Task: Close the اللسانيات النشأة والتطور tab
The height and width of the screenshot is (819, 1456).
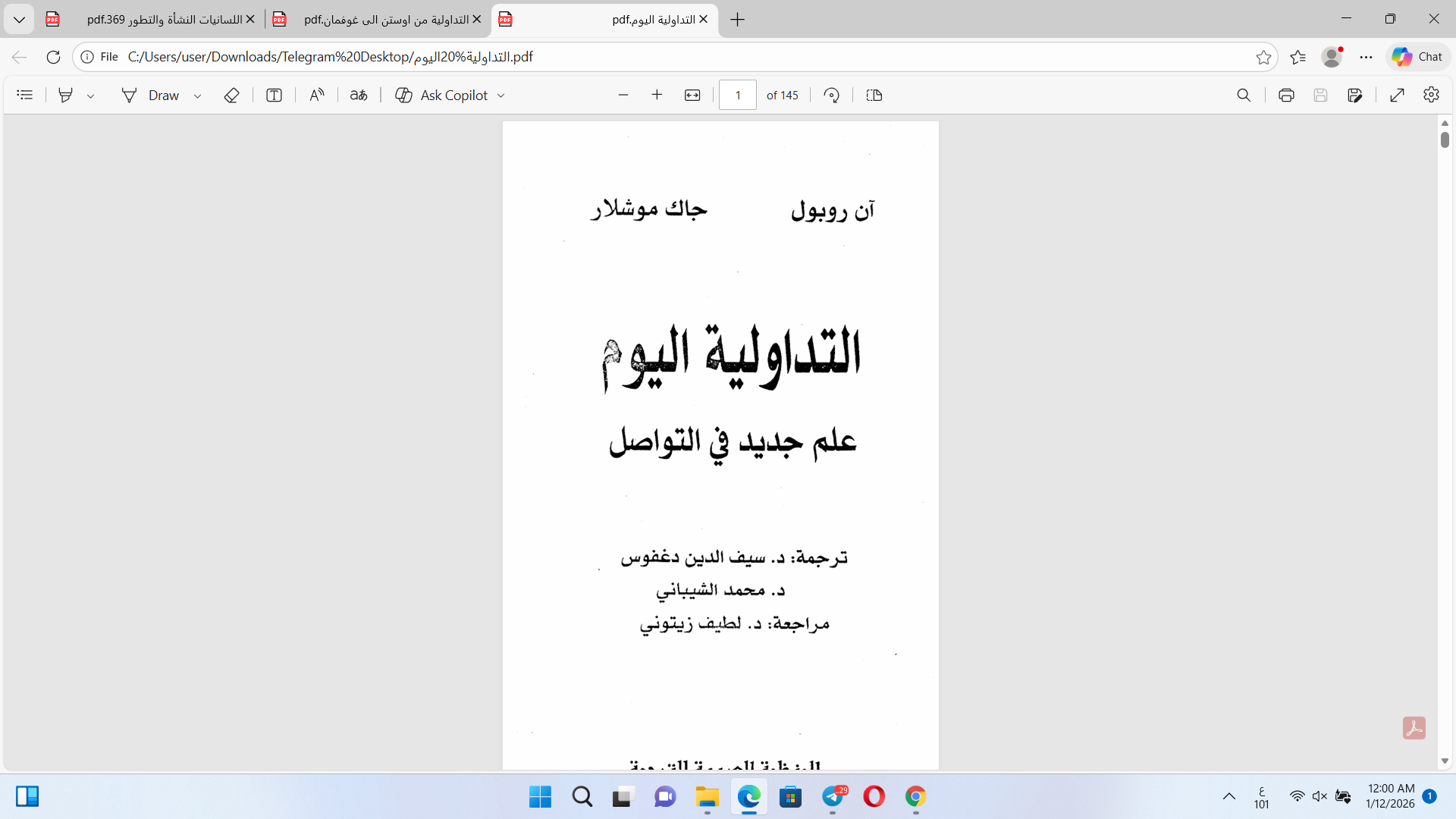Action: [x=250, y=19]
